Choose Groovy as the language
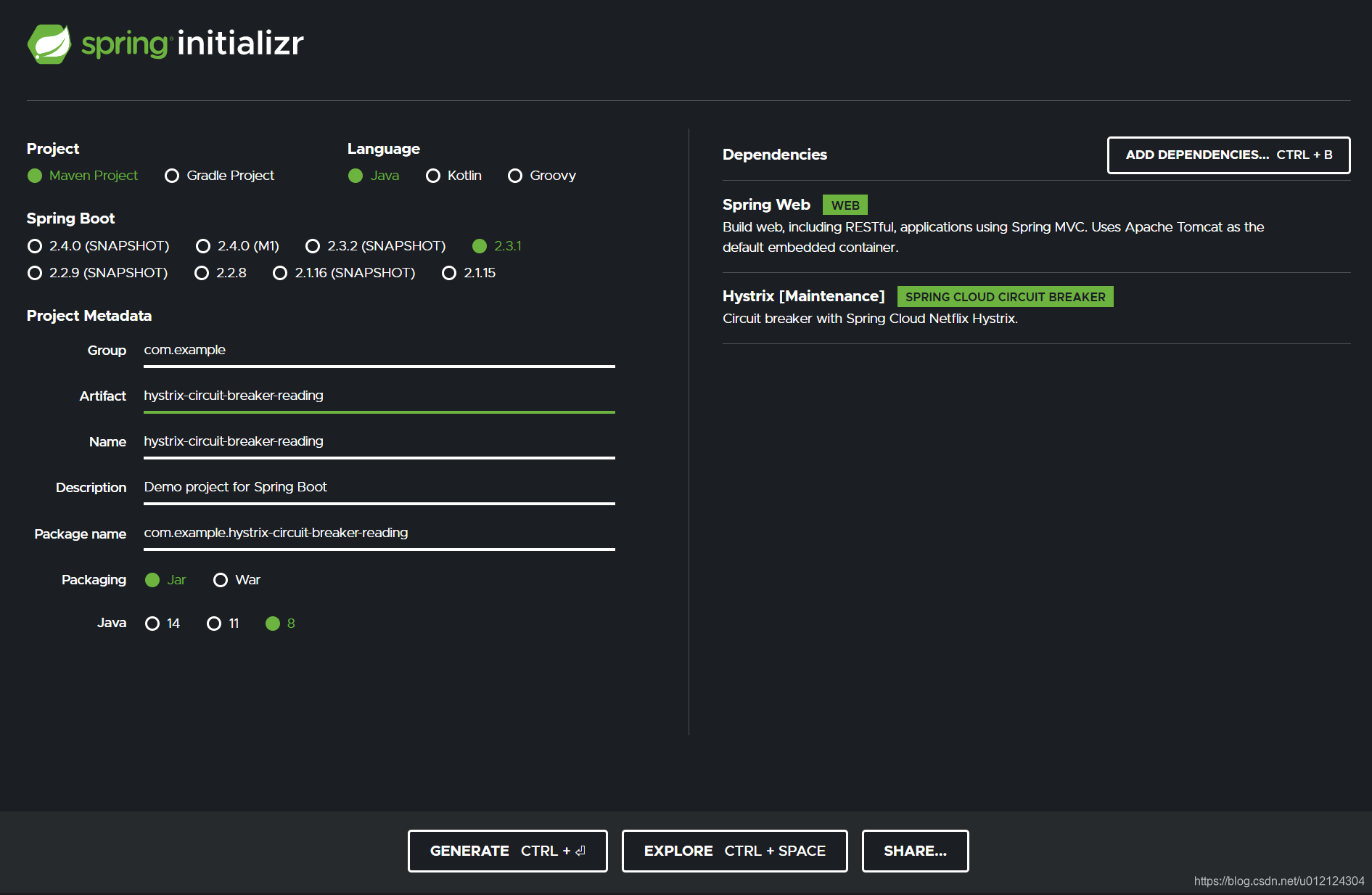This screenshot has width=1372, height=895. 542,176
